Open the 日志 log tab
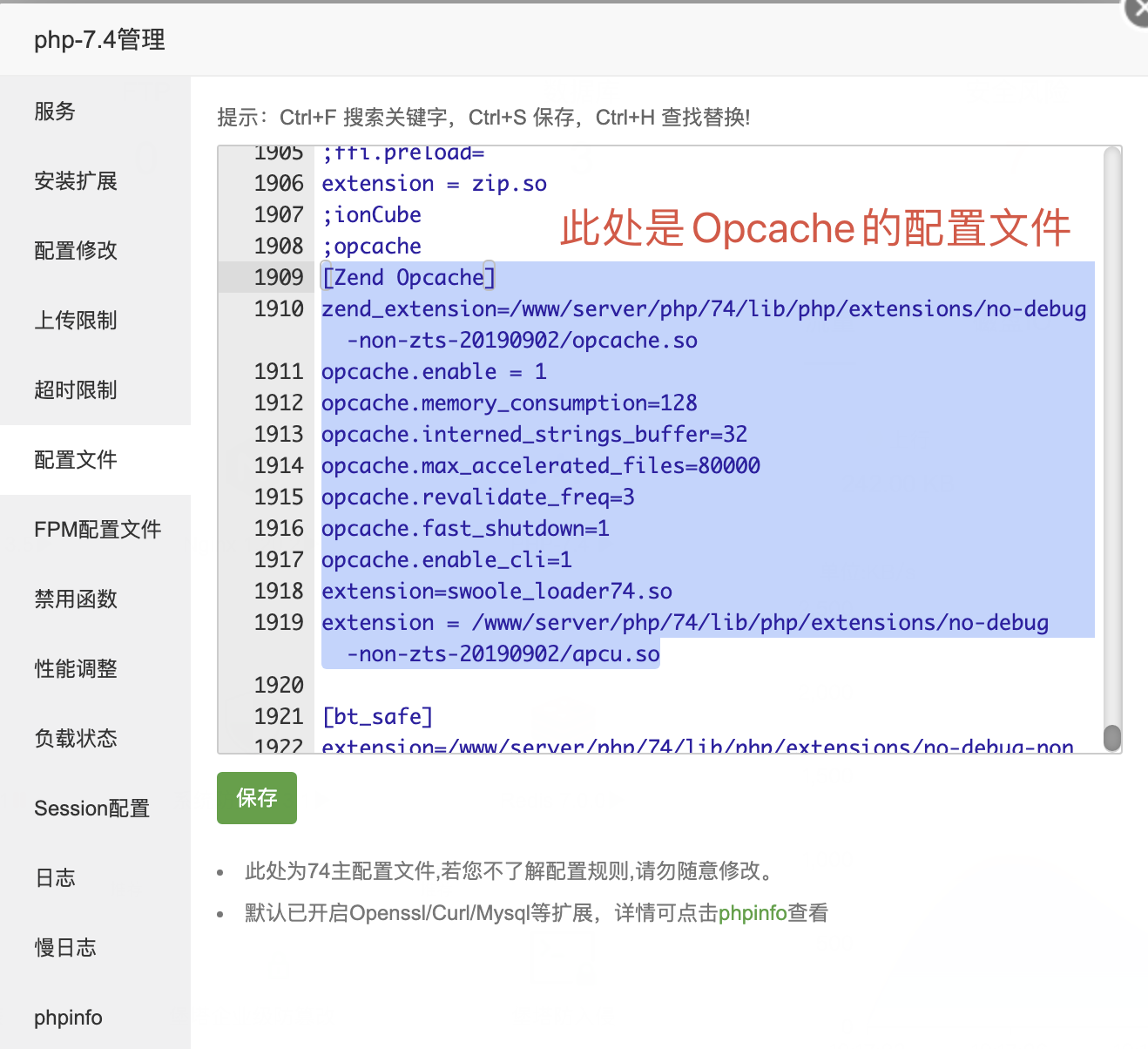This screenshot has width=1148, height=1049. tap(55, 878)
